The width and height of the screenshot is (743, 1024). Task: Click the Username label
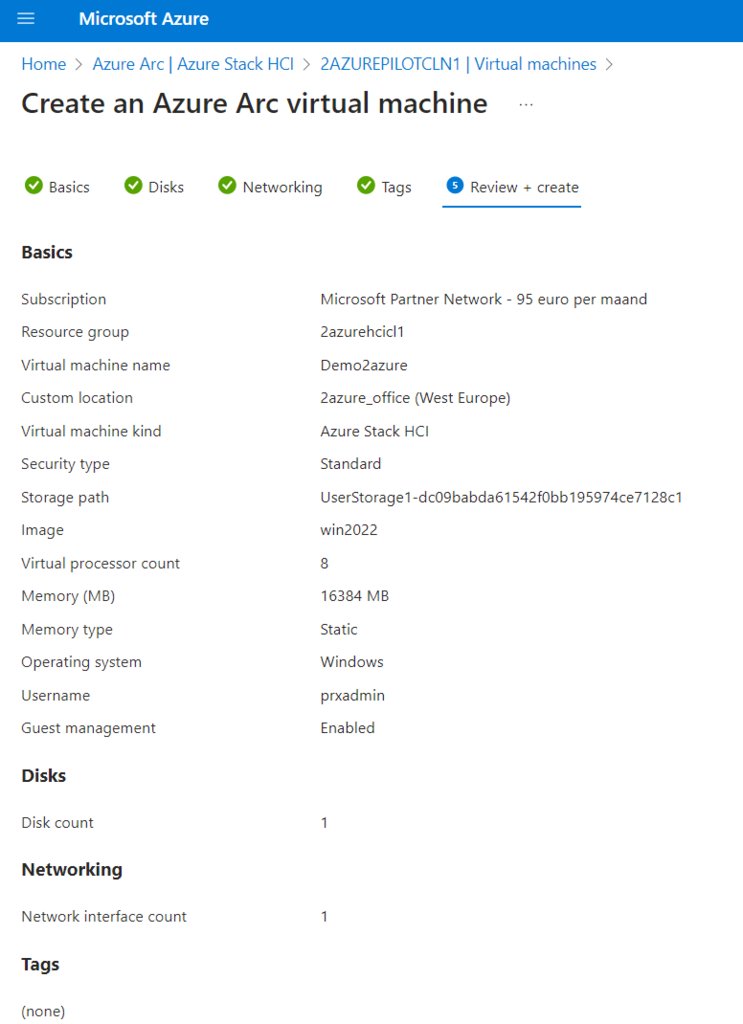55,696
